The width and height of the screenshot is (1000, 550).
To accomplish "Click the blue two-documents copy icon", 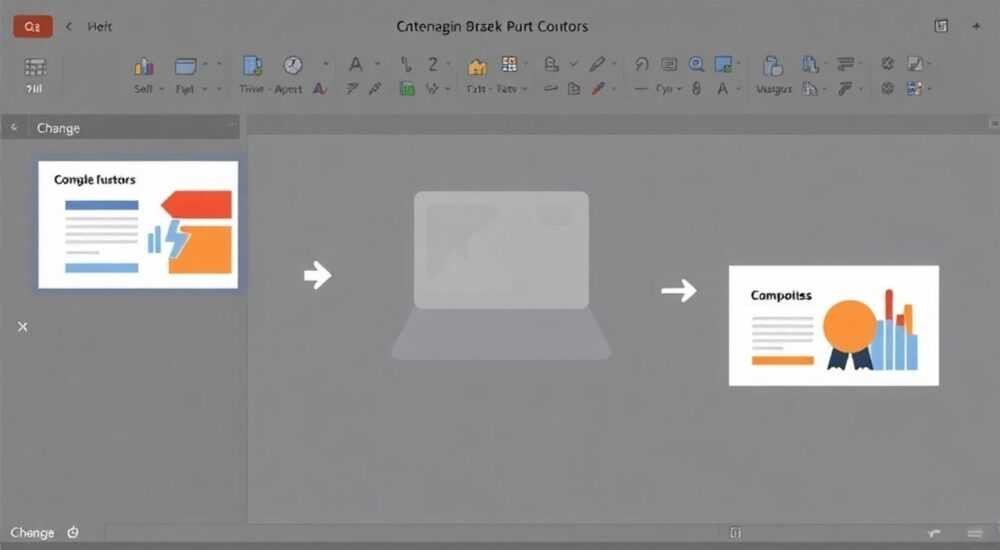I will coord(810,64).
